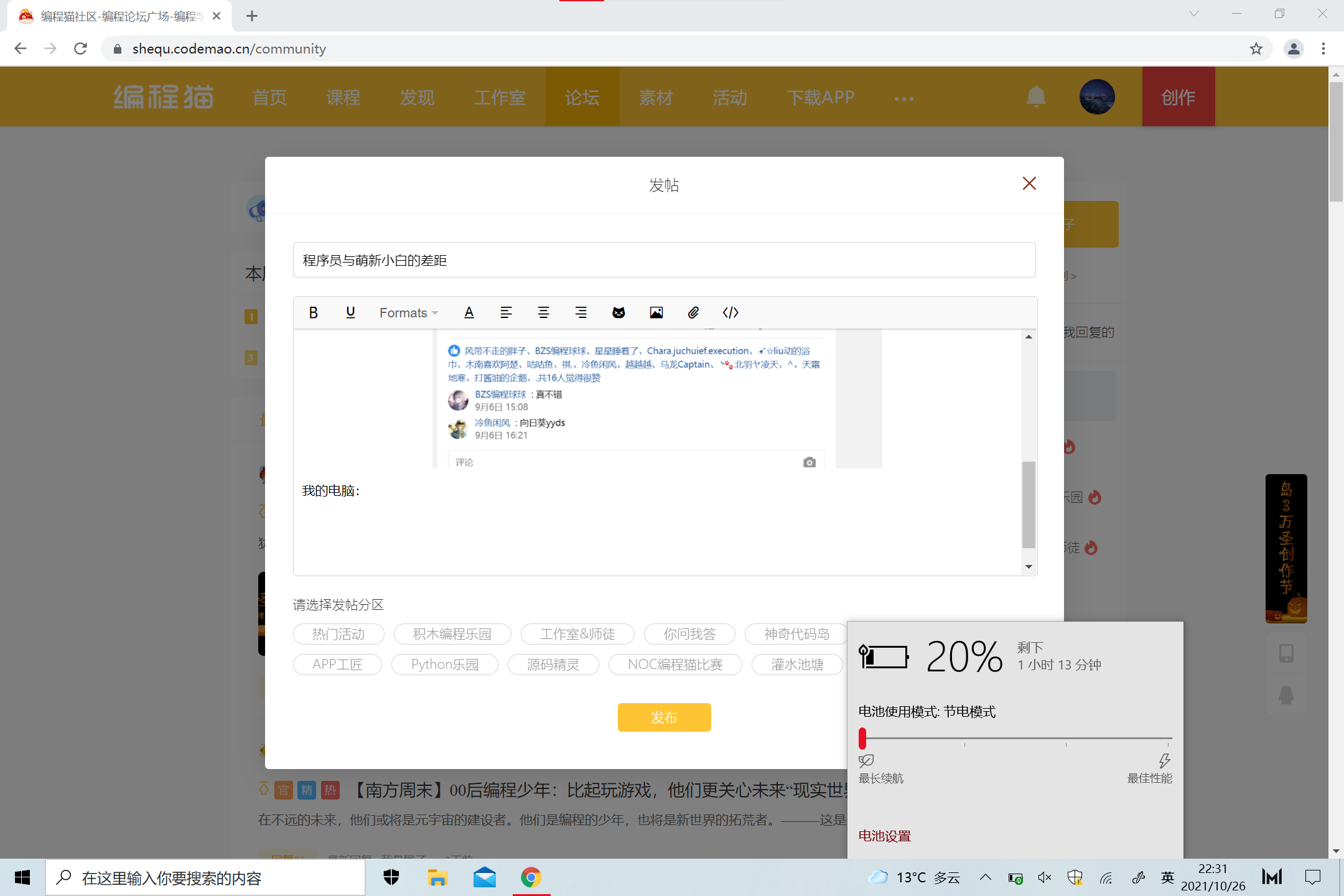This screenshot has width=1344, height=896.
Task: Select the 源码精灵 section tag
Action: 553,665
